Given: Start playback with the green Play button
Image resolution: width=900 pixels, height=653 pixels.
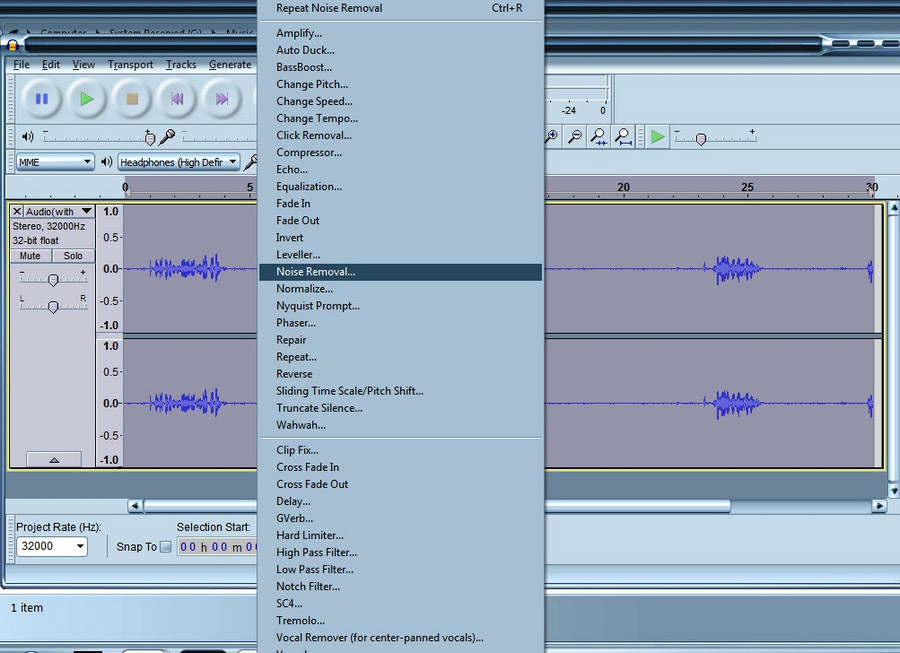Looking at the screenshot, I should pyautogui.click(x=87, y=99).
